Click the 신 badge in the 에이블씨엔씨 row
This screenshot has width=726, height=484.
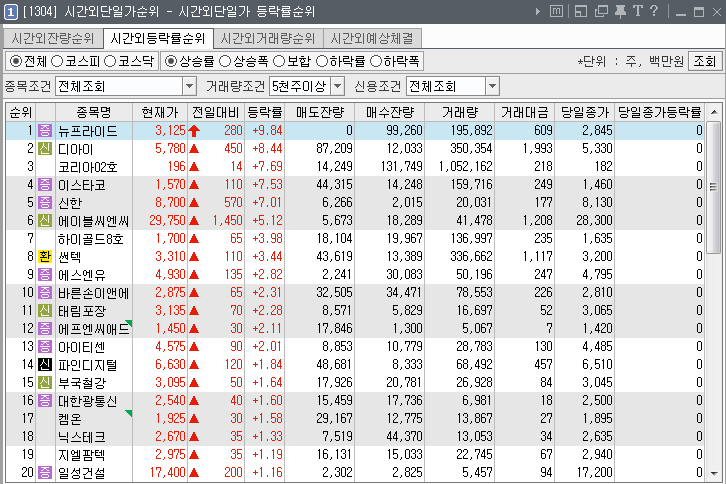(45, 220)
